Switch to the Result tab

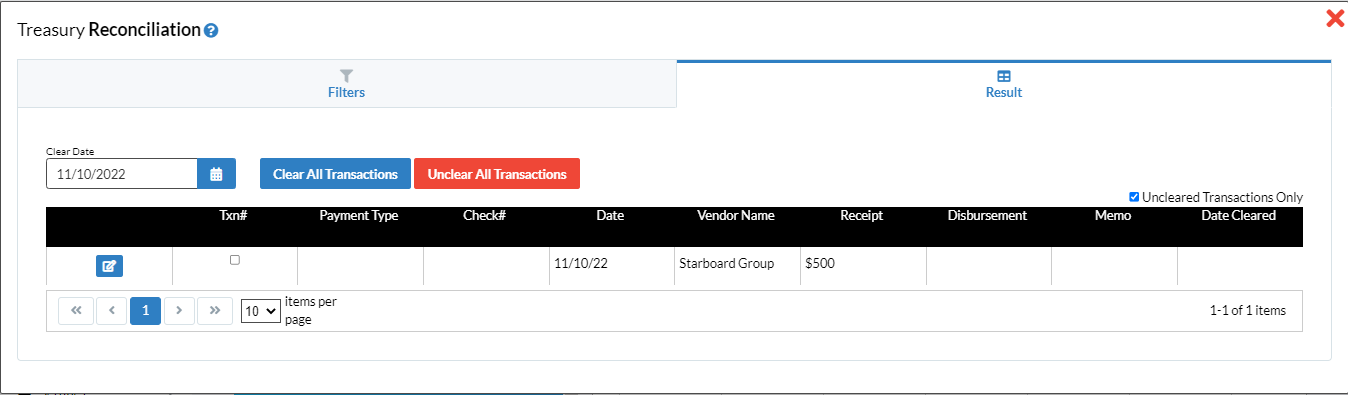(x=1004, y=84)
